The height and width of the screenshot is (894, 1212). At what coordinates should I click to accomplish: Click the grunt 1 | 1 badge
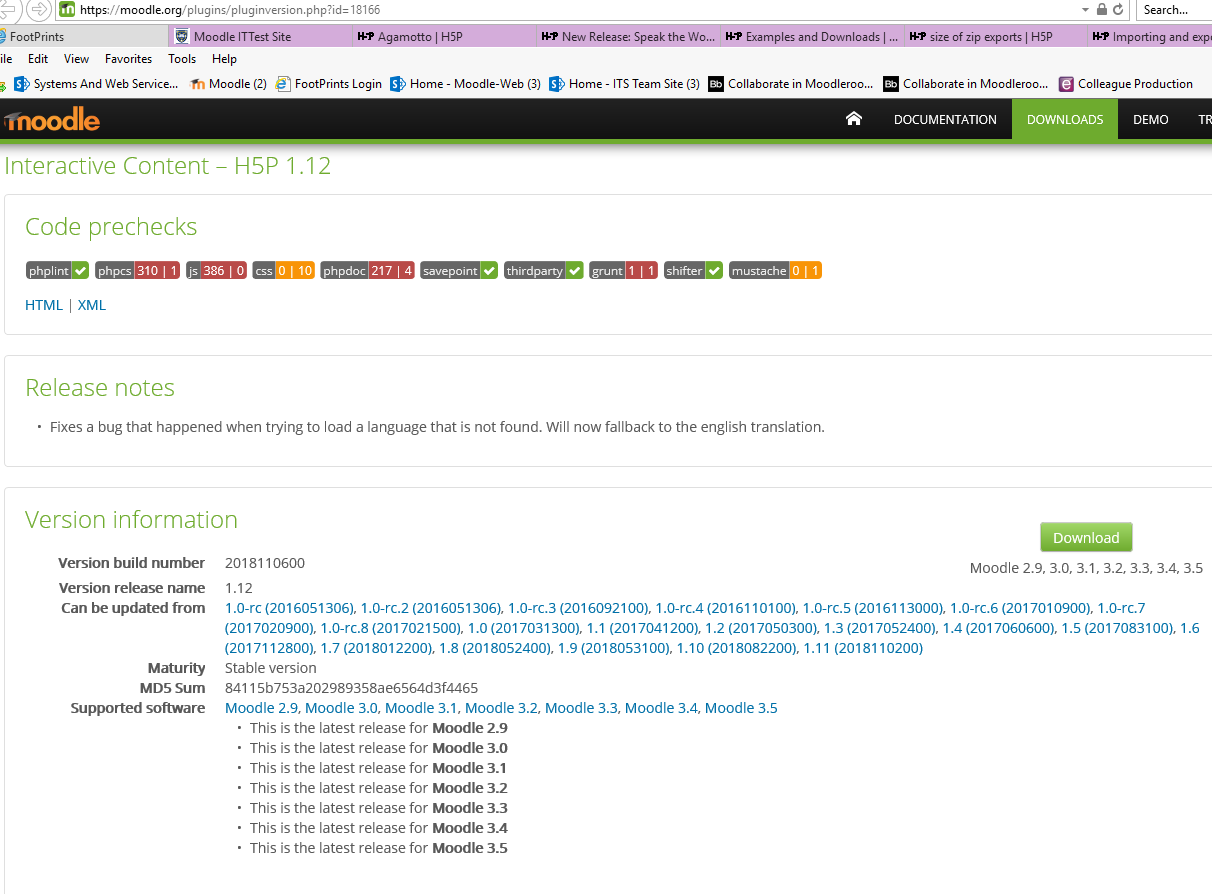click(x=623, y=271)
